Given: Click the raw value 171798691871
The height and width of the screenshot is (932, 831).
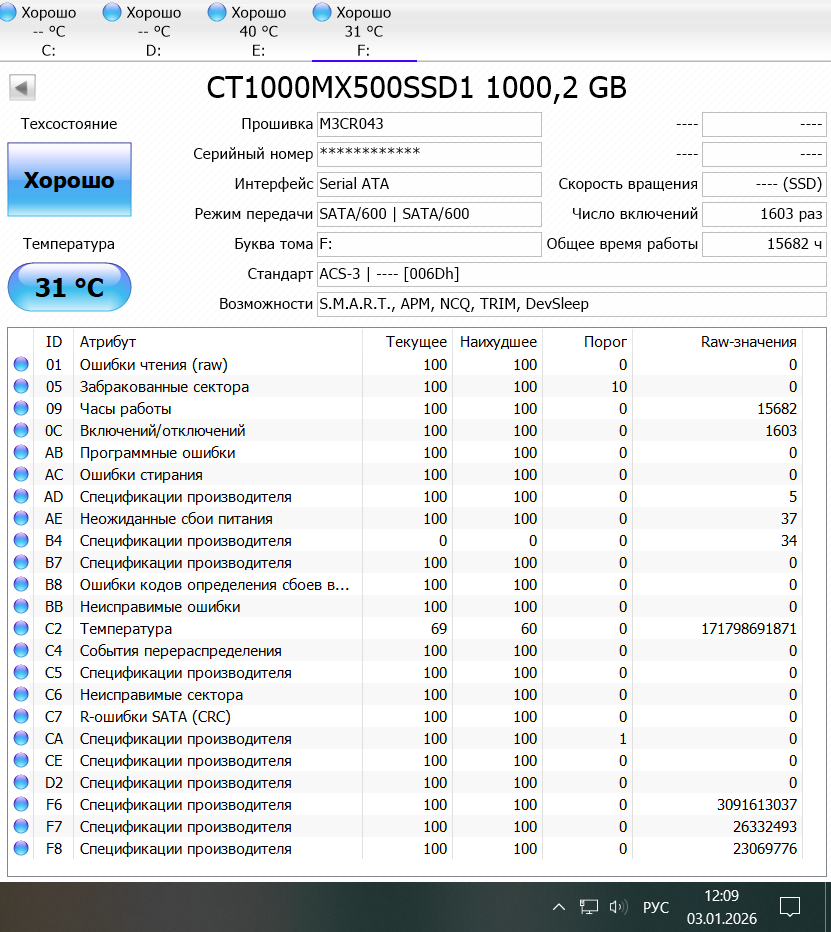Looking at the screenshot, I should click(749, 629).
